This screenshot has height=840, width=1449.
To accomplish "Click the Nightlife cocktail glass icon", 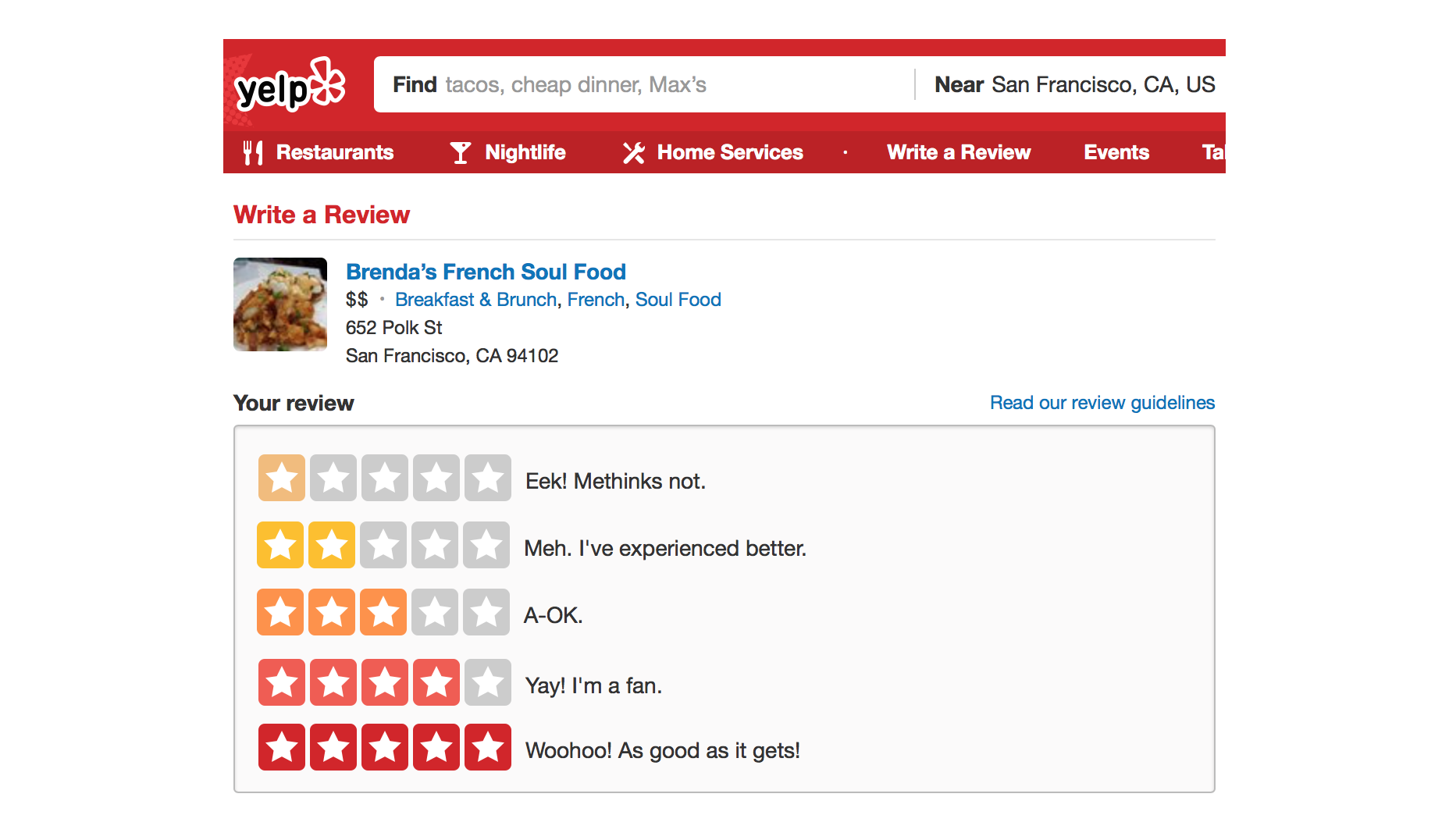I will coord(461,152).
